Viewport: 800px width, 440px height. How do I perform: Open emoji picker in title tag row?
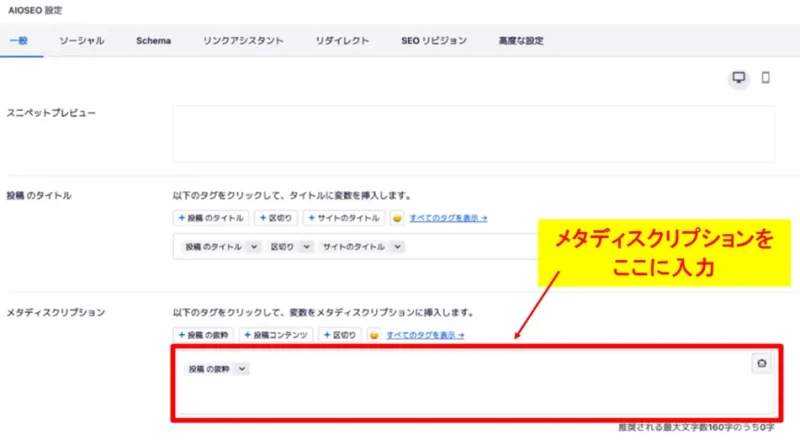(397, 218)
